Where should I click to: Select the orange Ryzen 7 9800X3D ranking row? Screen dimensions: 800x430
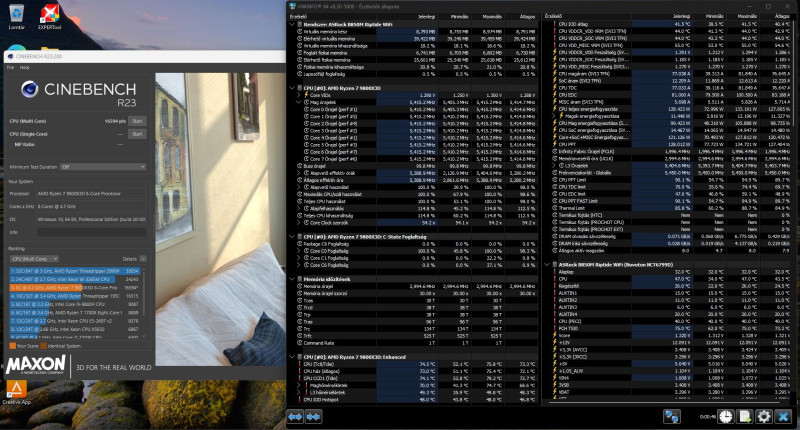74,288
